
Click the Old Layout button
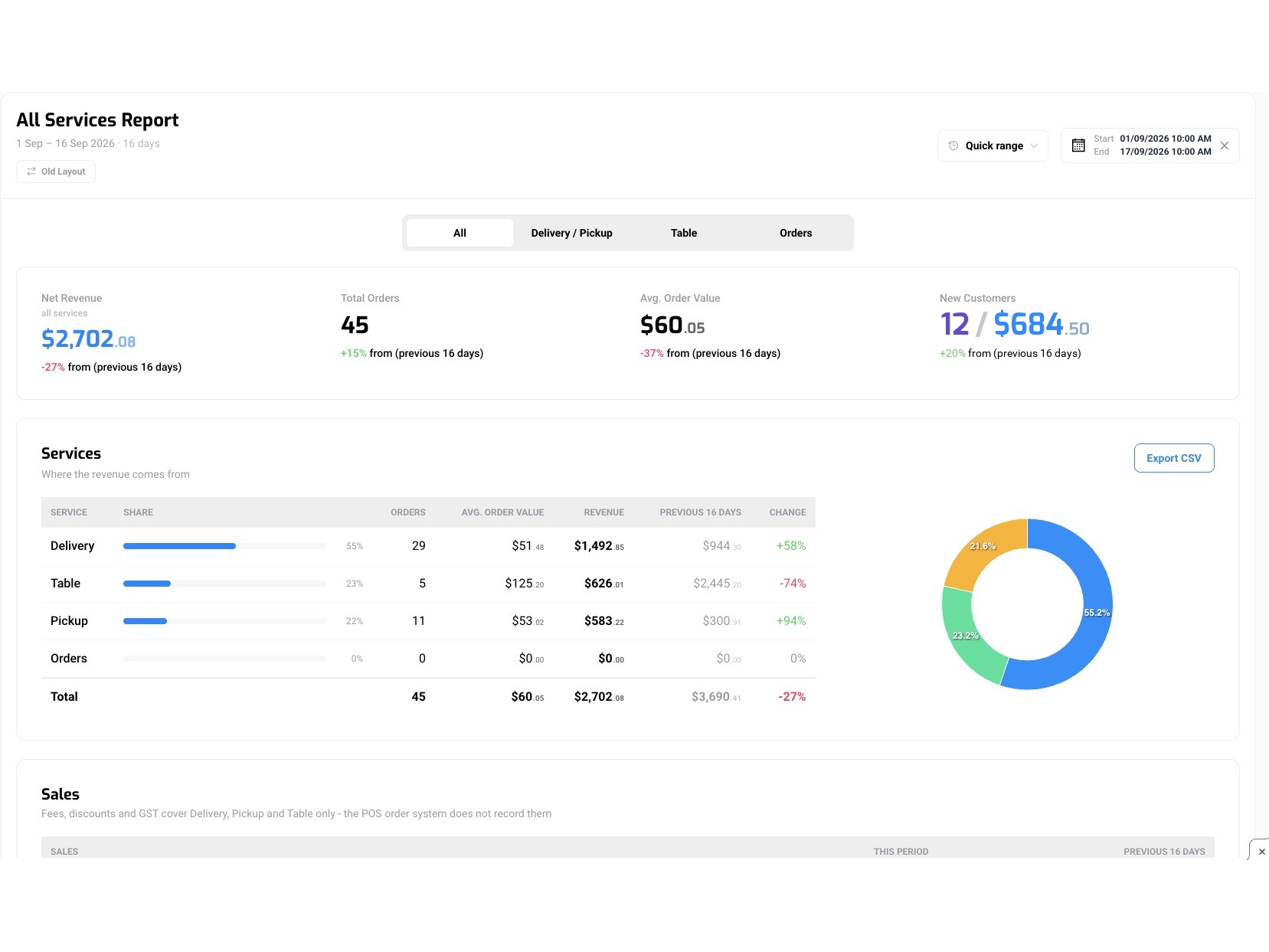pos(56,172)
